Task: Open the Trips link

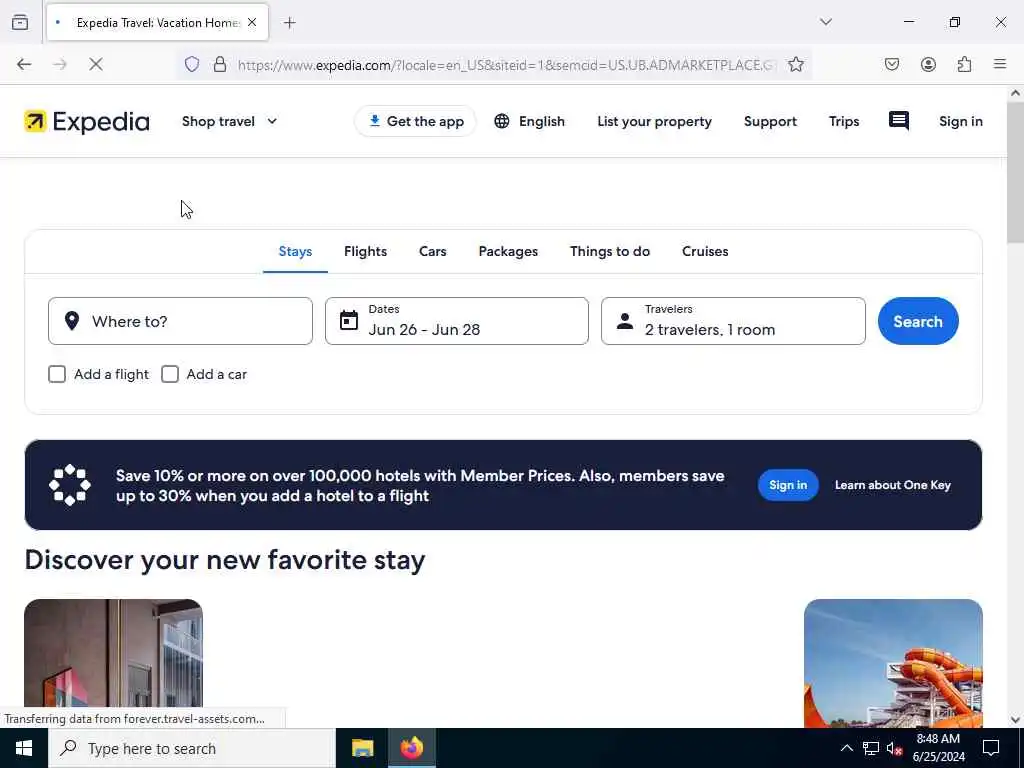Action: (844, 121)
